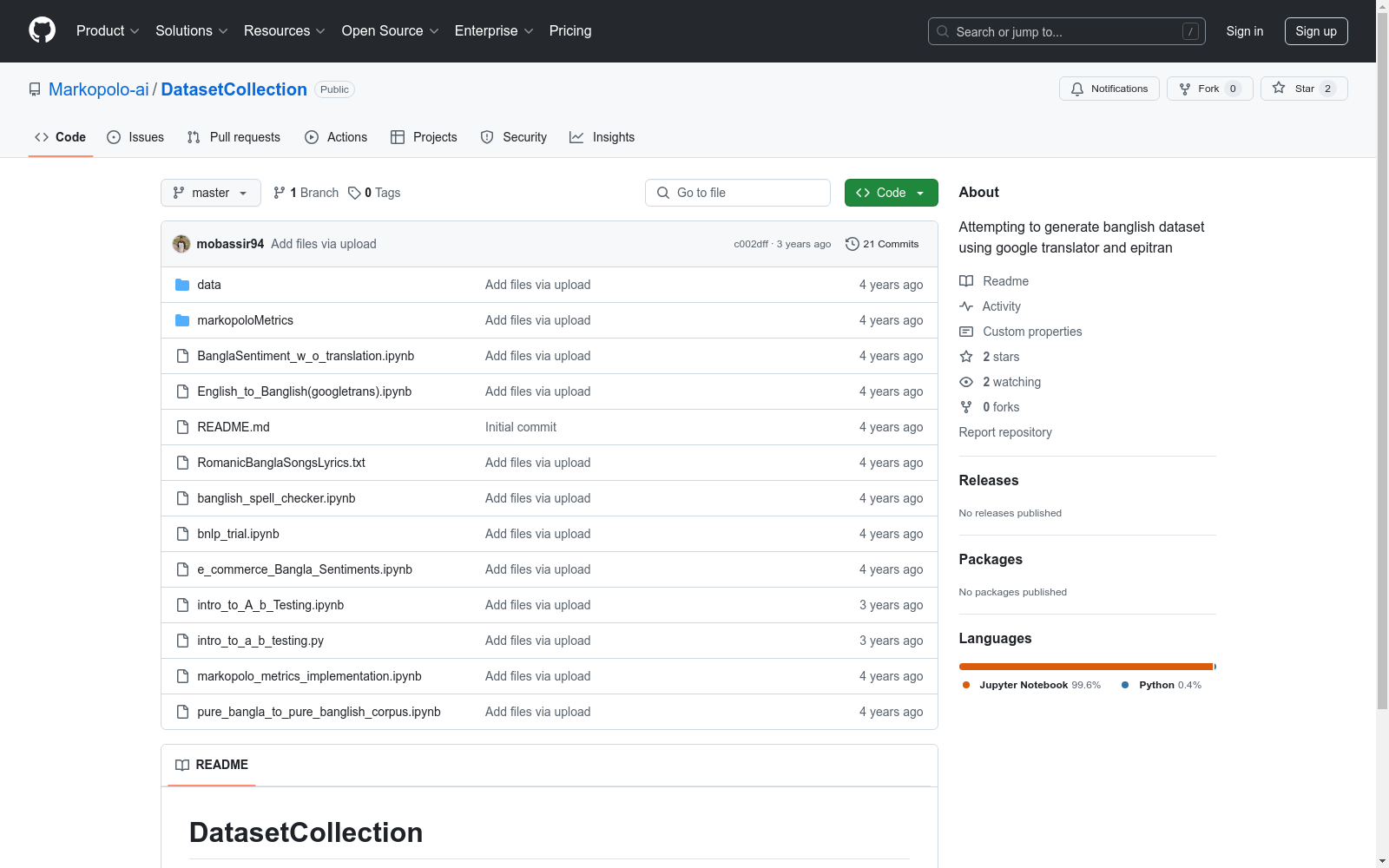Image resolution: width=1389 pixels, height=868 pixels.
Task: Open the Insights tab
Action: (602, 137)
